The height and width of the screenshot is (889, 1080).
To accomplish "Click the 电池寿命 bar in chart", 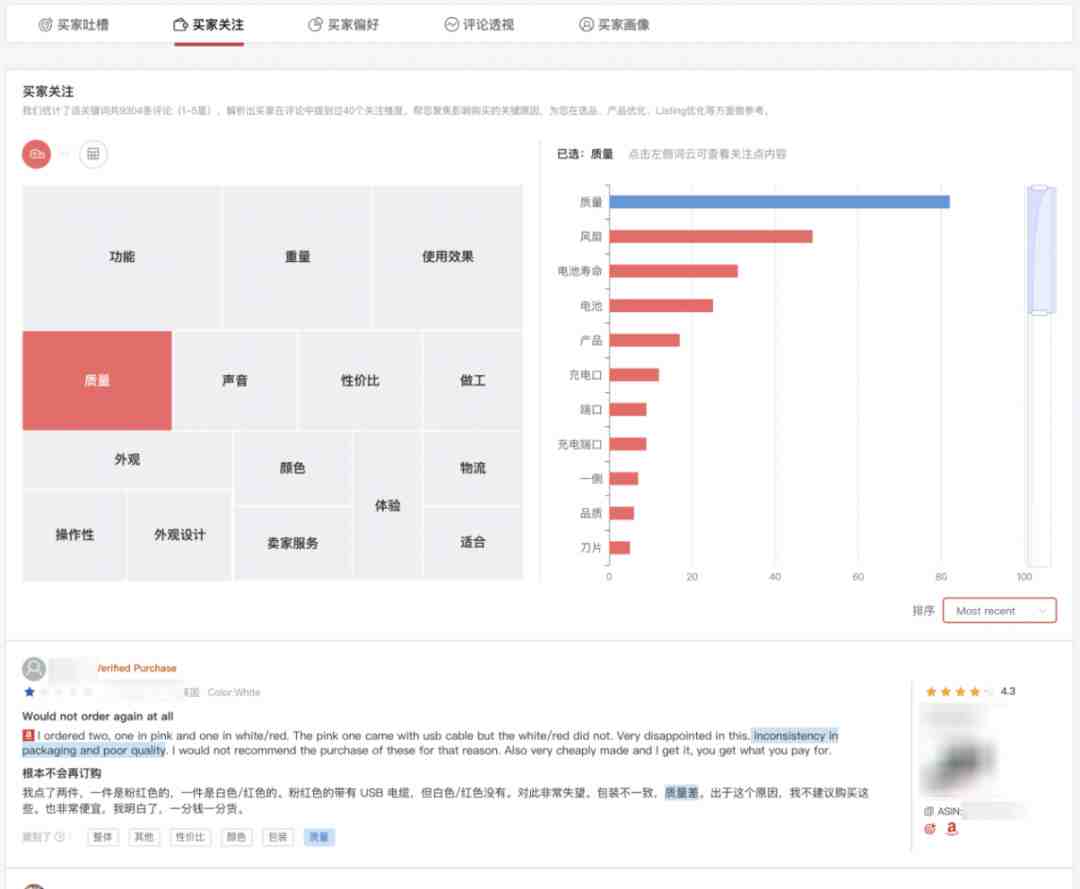I will point(673,271).
